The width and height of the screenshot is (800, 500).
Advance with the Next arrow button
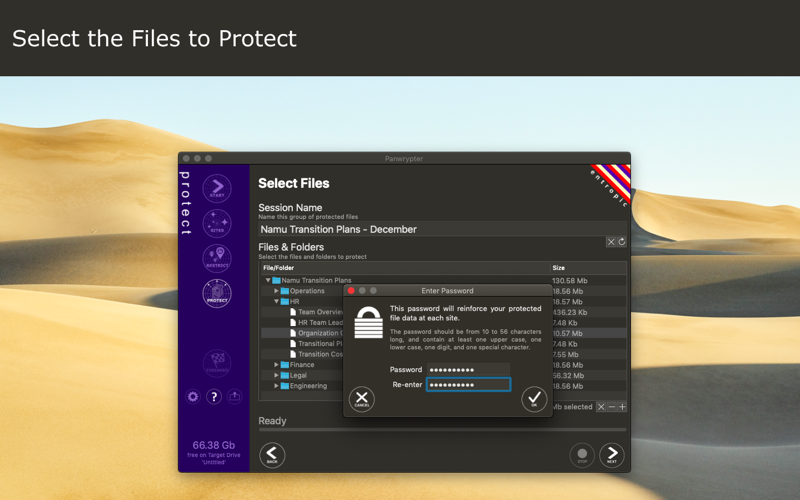612,455
